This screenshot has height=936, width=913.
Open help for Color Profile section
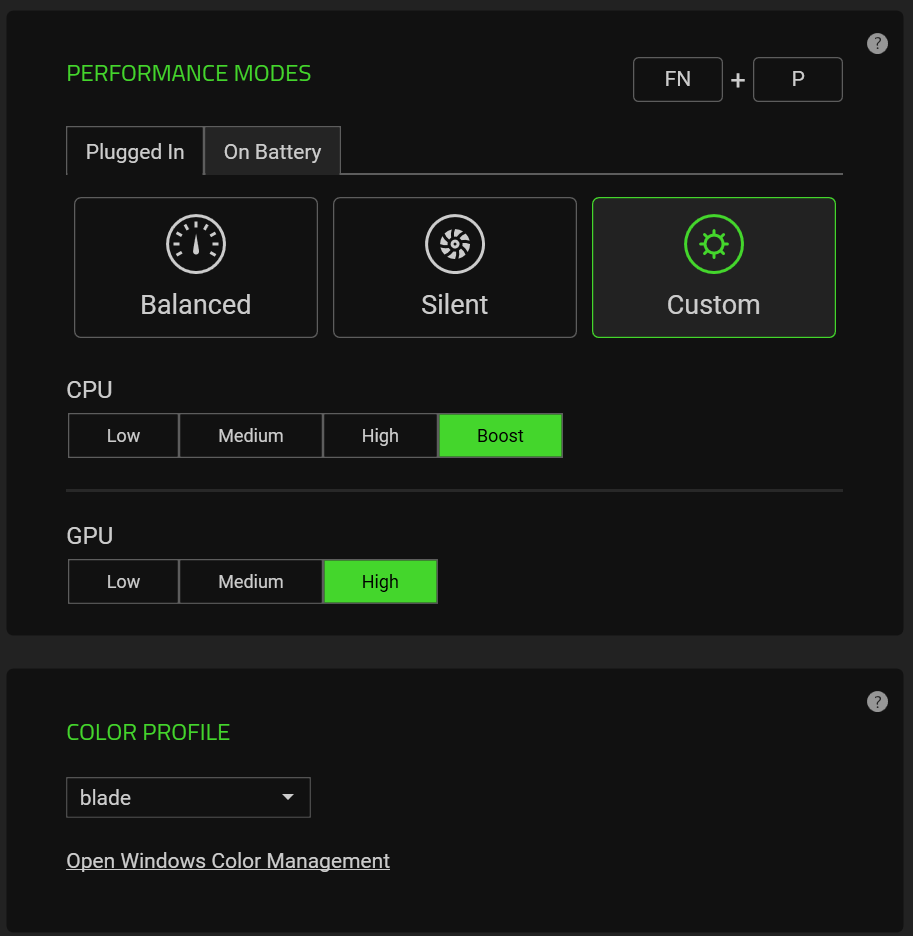tap(877, 701)
